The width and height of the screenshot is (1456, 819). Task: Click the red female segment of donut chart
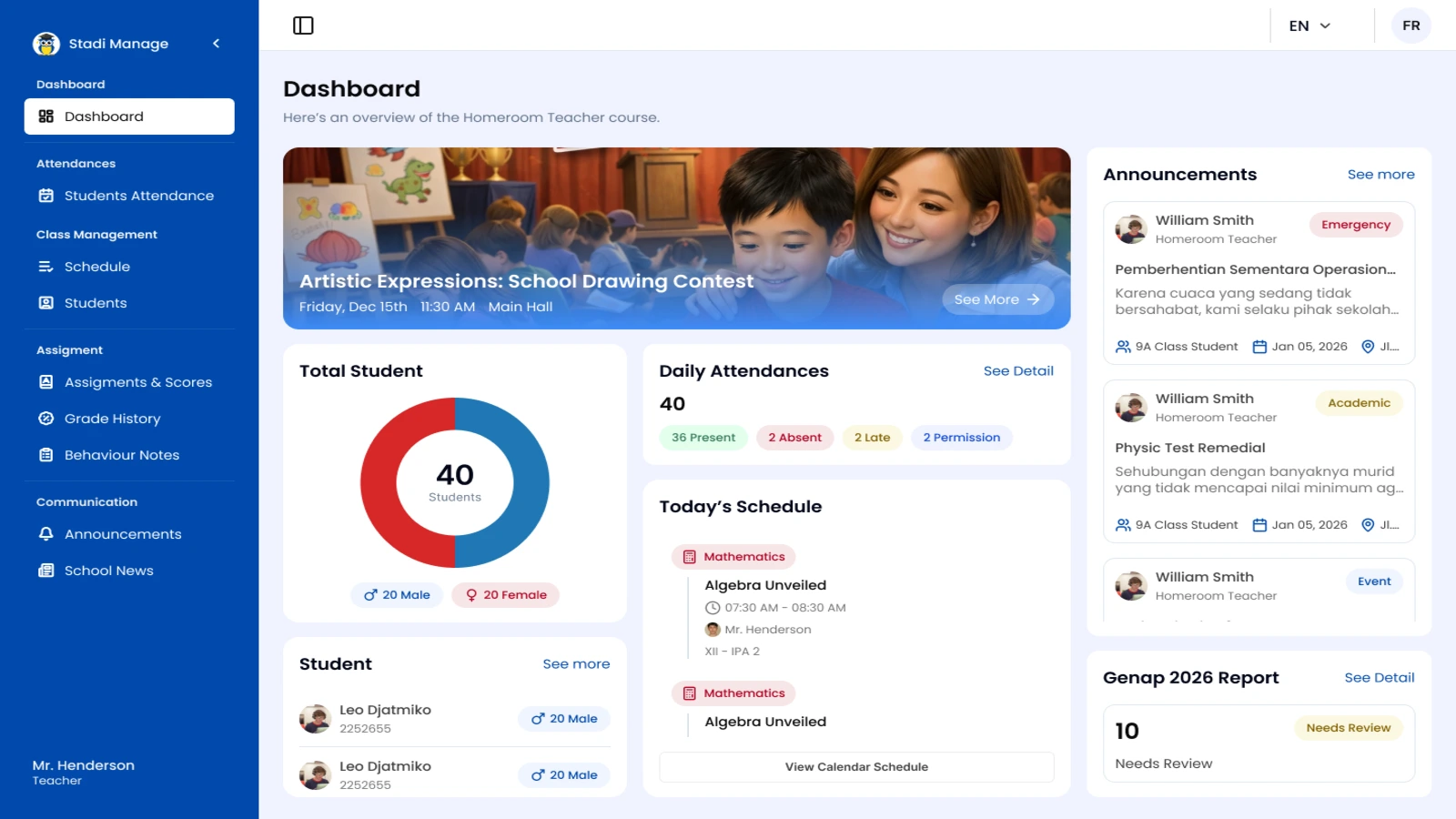[x=380, y=483]
